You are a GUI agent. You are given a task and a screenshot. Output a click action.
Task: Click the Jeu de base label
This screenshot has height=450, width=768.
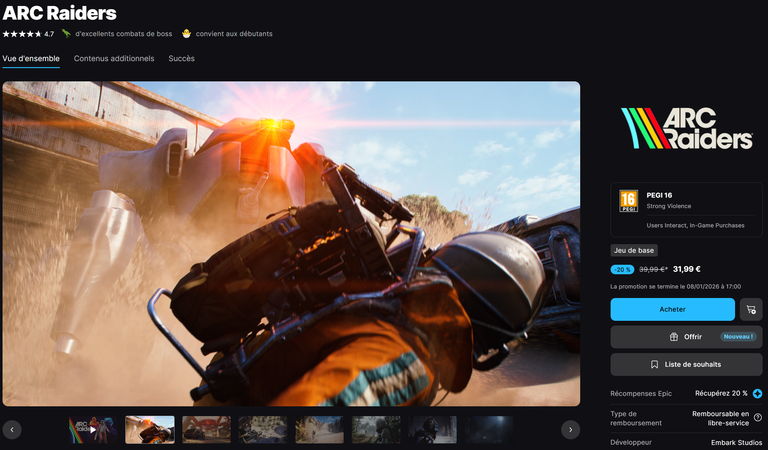(x=634, y=250)
